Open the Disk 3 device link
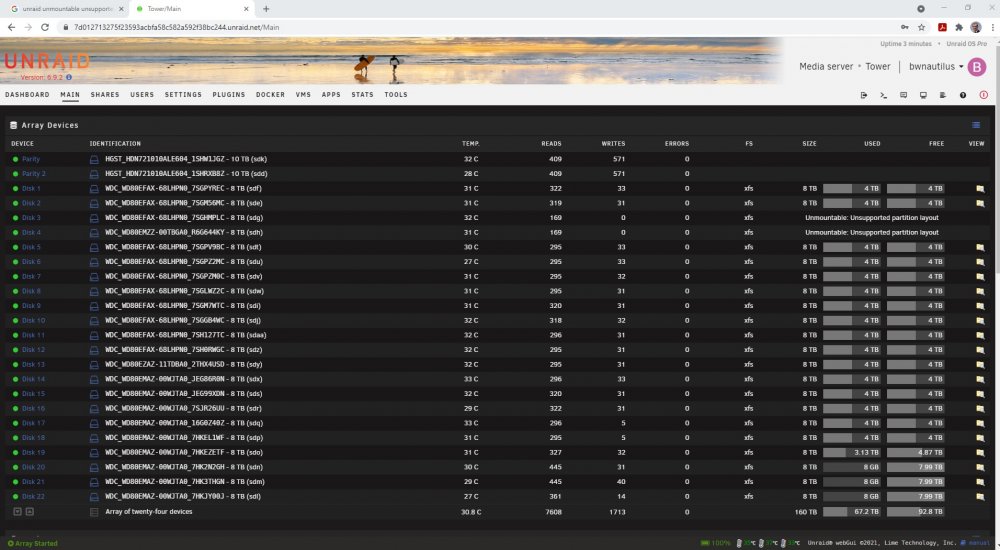 click(x=31, y=218)
